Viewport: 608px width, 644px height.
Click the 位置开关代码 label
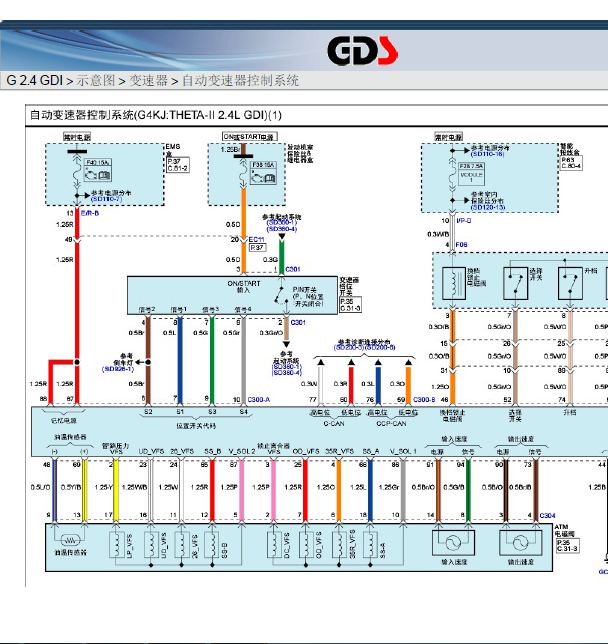[x=196, y=426]
